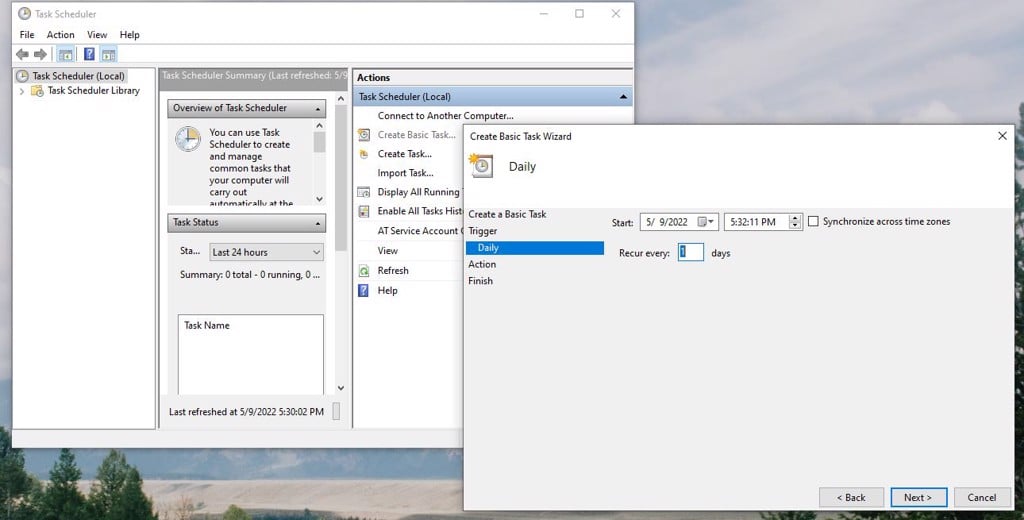Viewport: 1024px width, 520px height.
Task: Enable Synchronize across time zones checkbox
Action: [x=813, y=221]
